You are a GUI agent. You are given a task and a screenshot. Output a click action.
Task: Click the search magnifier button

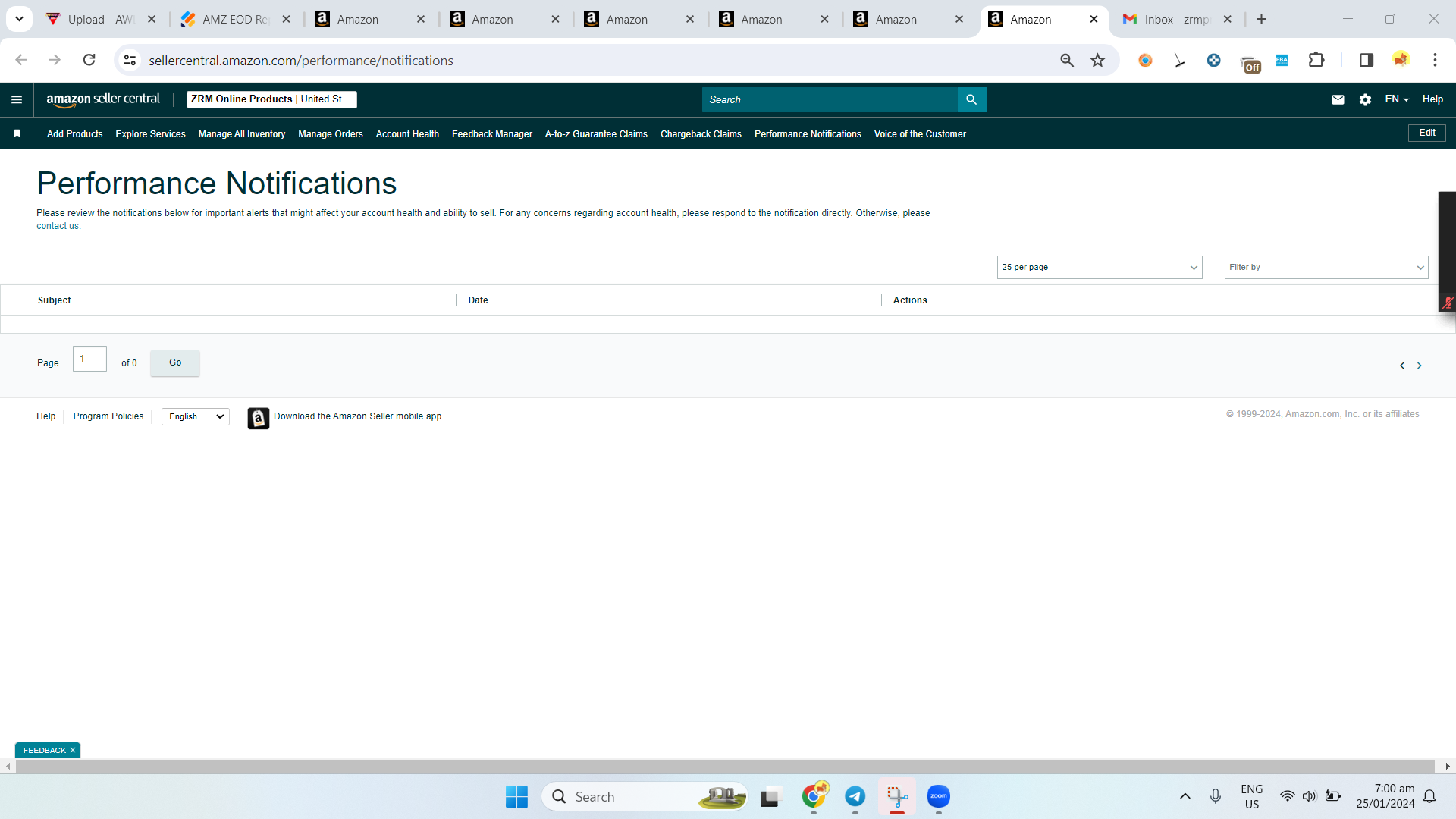click(x=971, y=99)
